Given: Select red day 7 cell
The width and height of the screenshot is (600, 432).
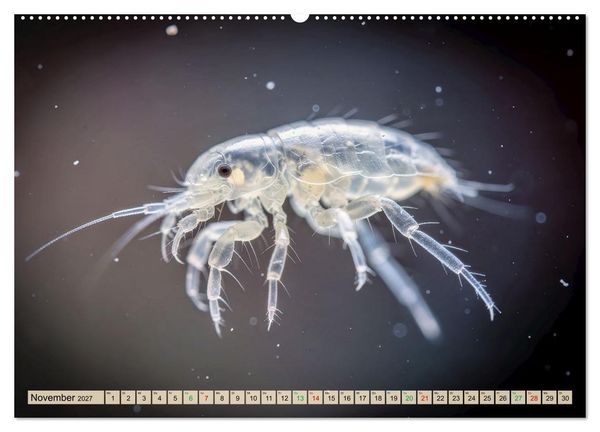Looking at the screenshot, I should pyautogui.click(x=206, y=398).
